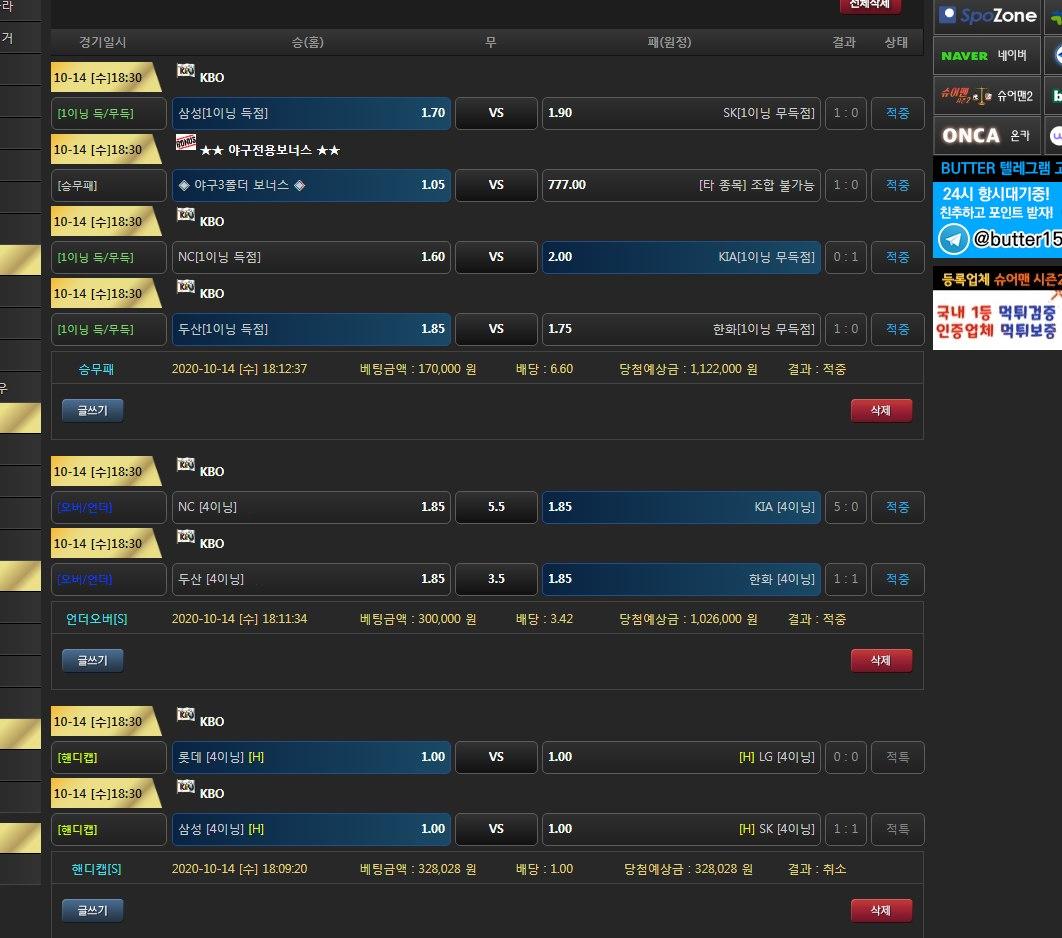Click the 경기일시 column header
Viewport: 1062px width, 938px height.
pos(103,42)
